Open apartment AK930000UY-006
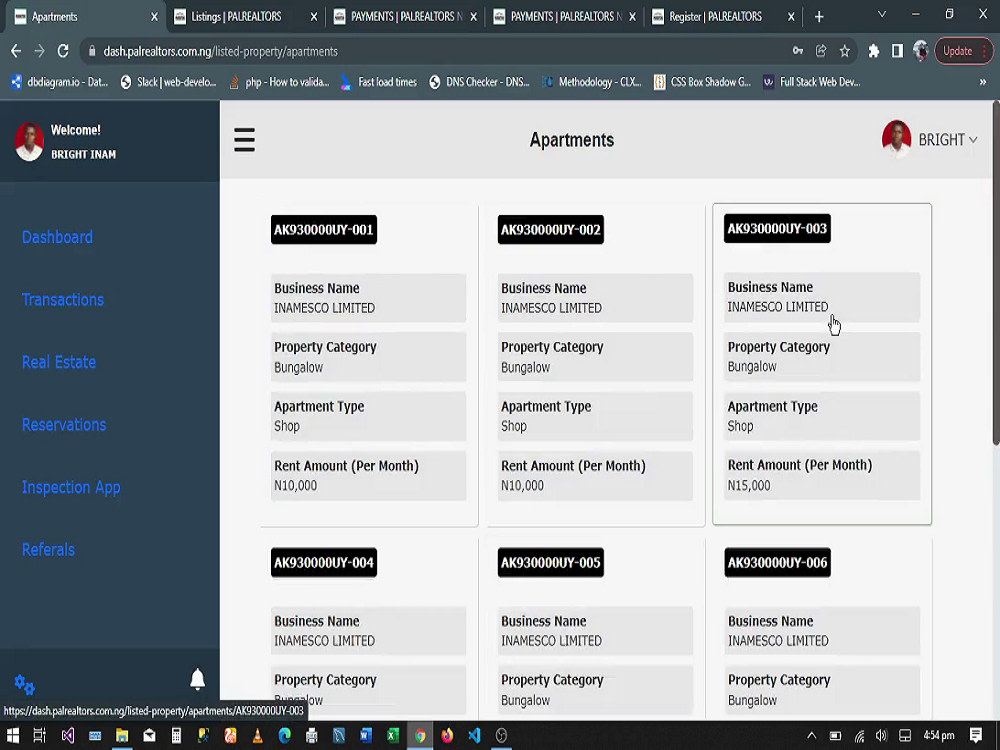The width and height of the screenshot is (1000, 750). click(x=777, y=562)
